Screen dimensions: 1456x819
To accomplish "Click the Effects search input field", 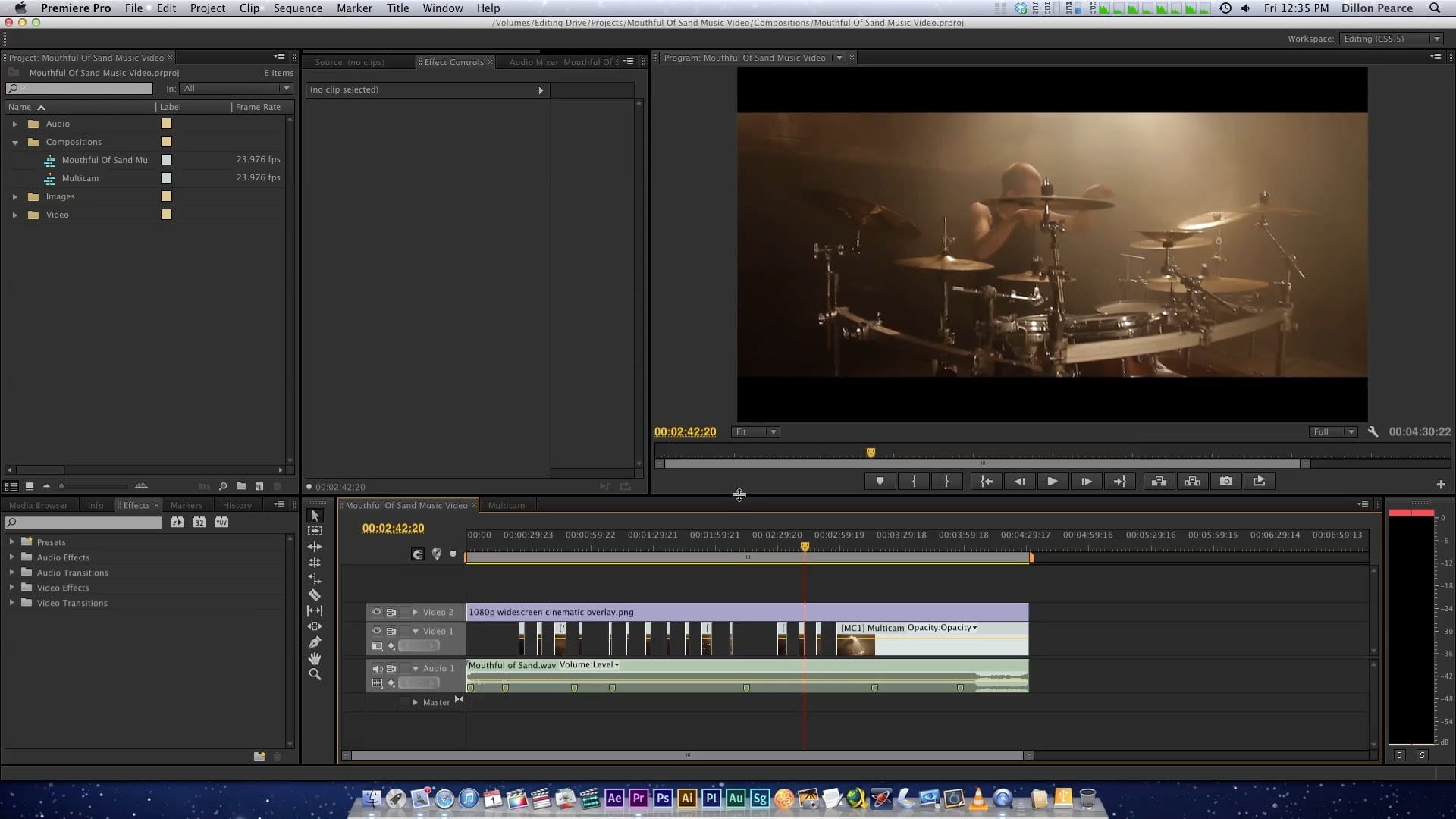I will (x=87, y=522).
